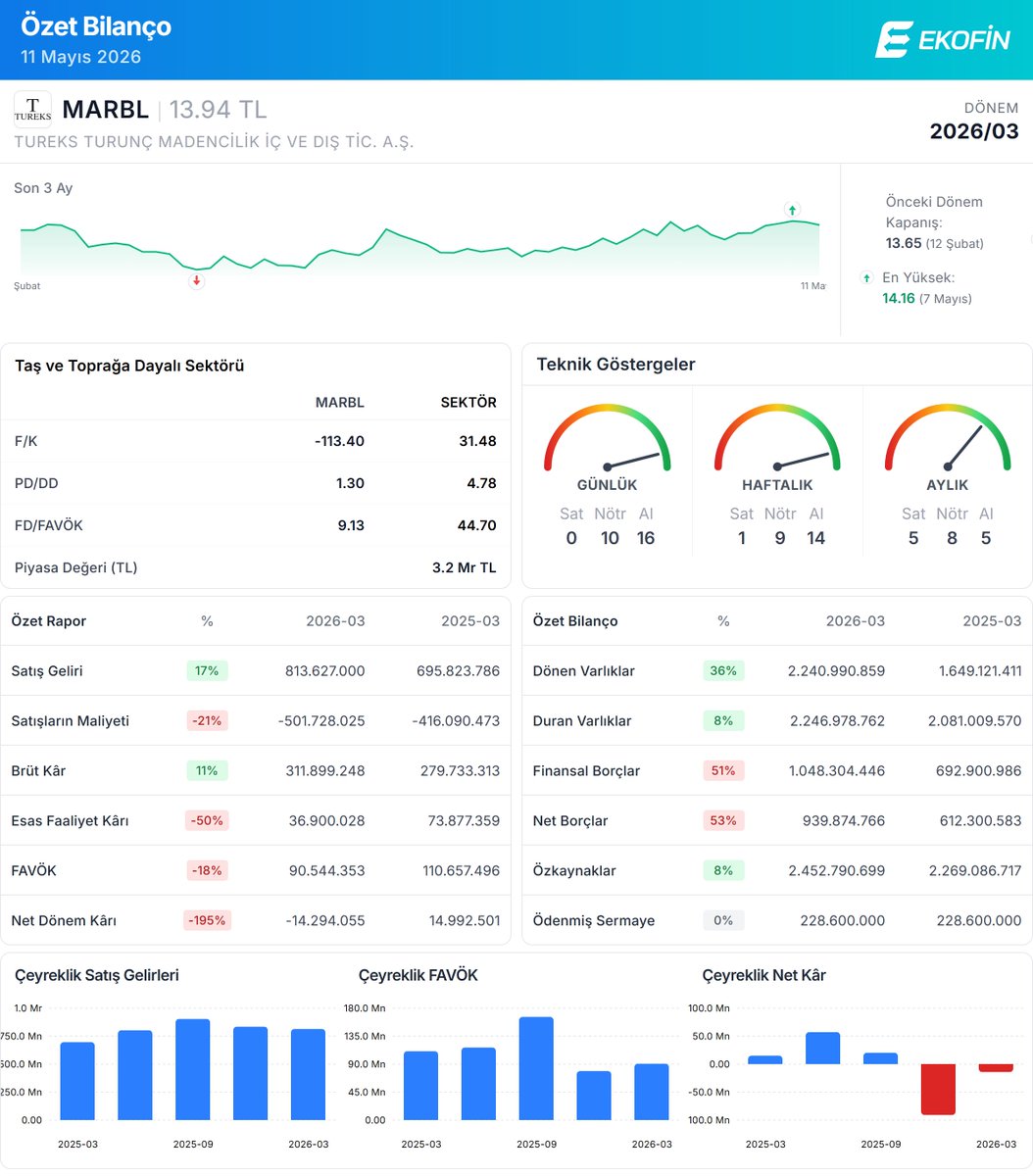Click the green up-arrow high marker on chart
This screenshot has width=1033, height=1176.
[792, 210]
